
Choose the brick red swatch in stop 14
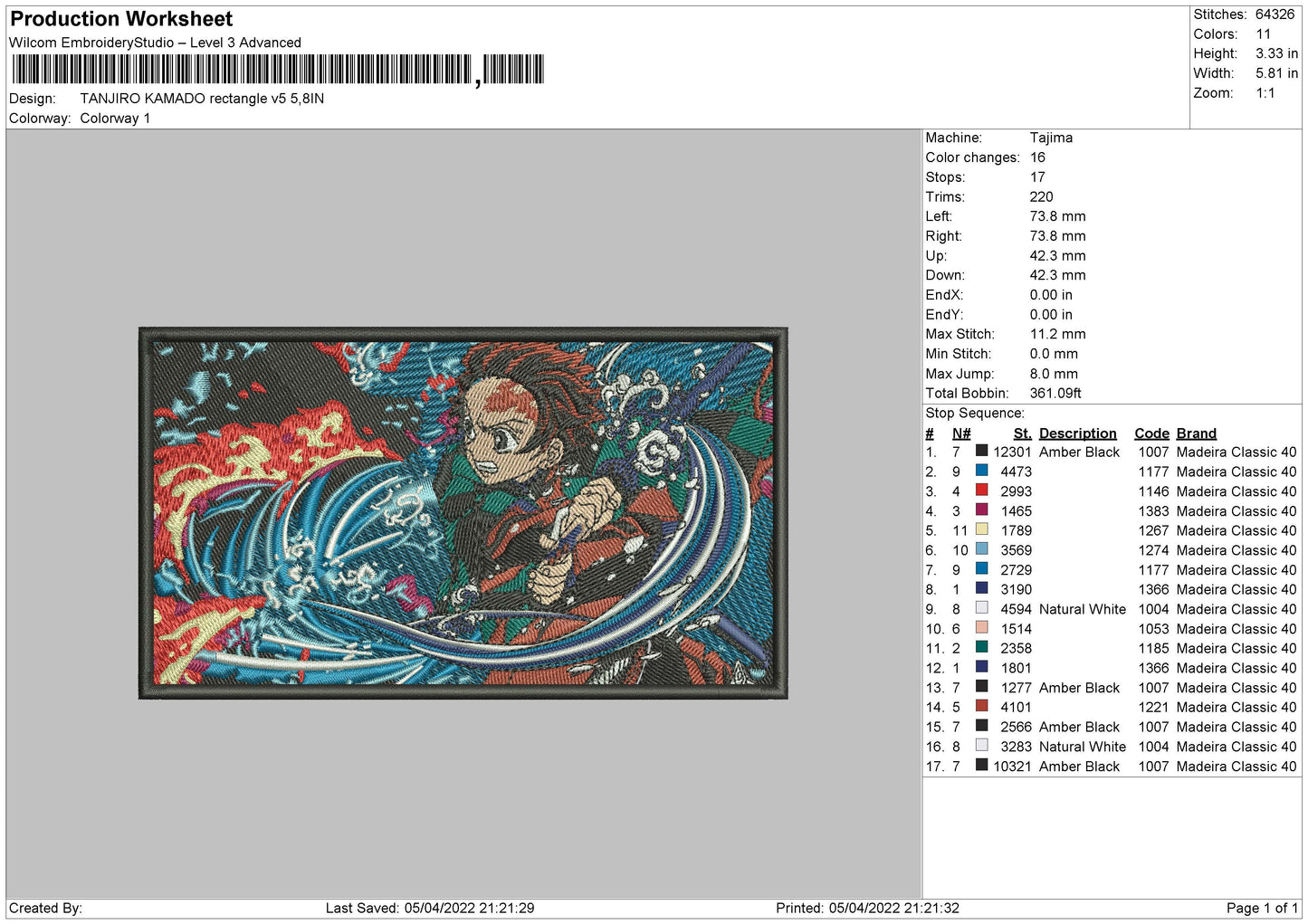(981, 706)
